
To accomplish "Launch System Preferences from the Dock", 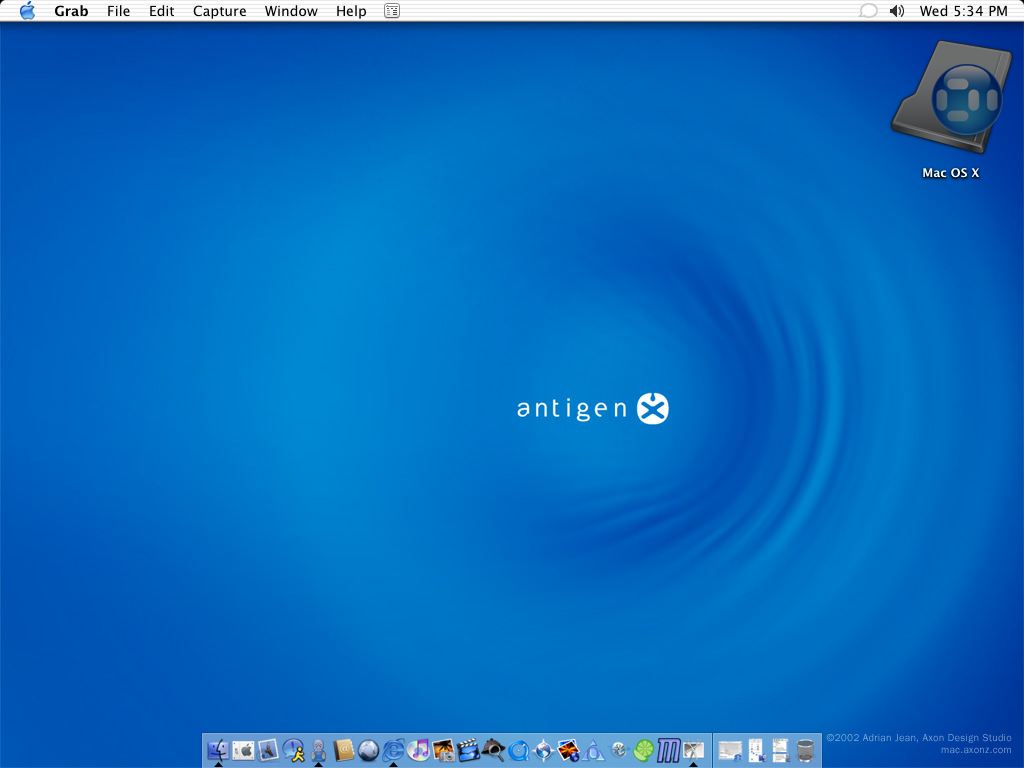I will click(243, 750).
